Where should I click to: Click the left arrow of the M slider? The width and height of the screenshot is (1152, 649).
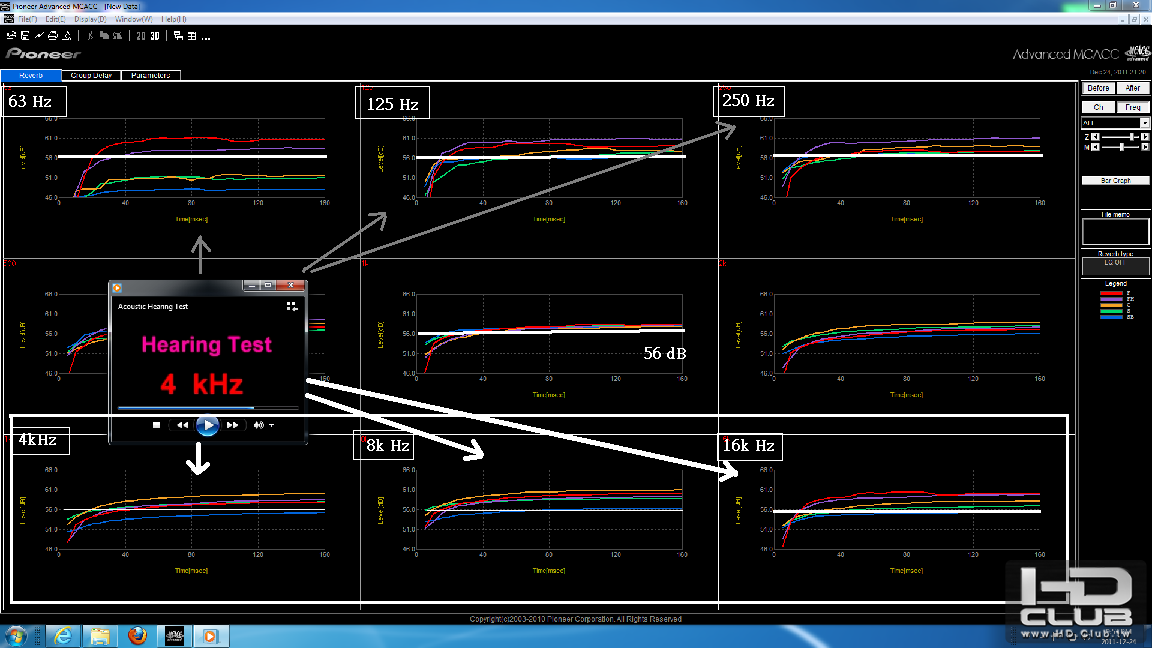[1095, 147]
